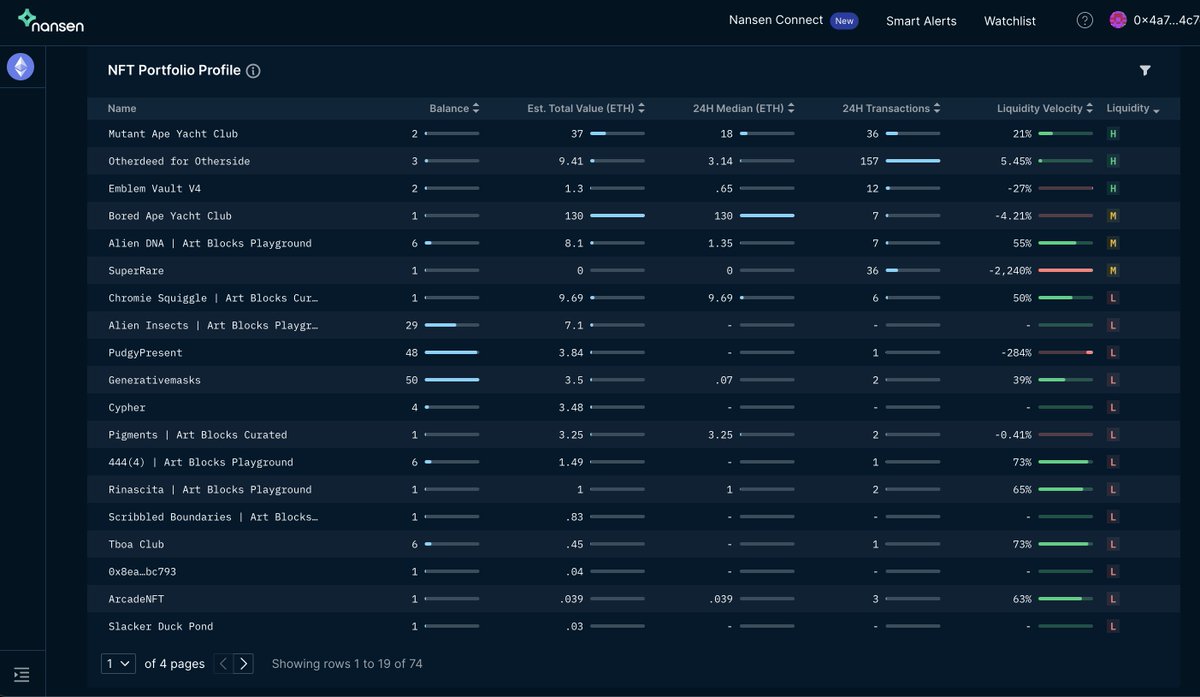Click the L liquidity badge for Tboa Club
The width and height of the screenshot is (1200, 697).
[1113, 544]
